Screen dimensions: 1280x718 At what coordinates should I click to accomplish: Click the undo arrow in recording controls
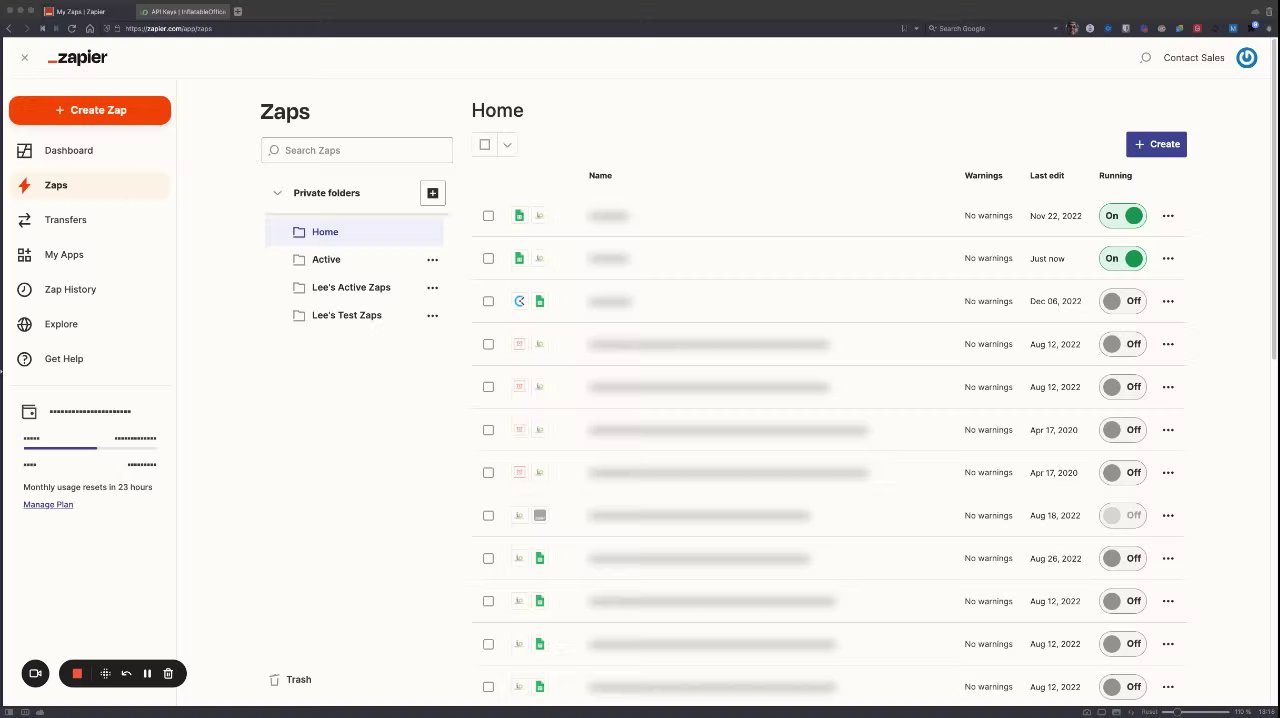tap(126, 674)
